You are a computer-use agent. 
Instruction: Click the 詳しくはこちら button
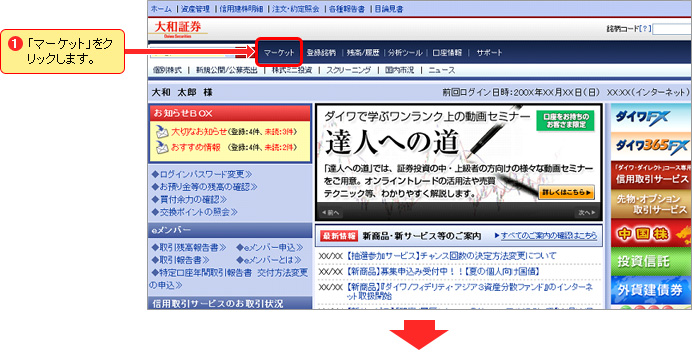pos(566,192)
